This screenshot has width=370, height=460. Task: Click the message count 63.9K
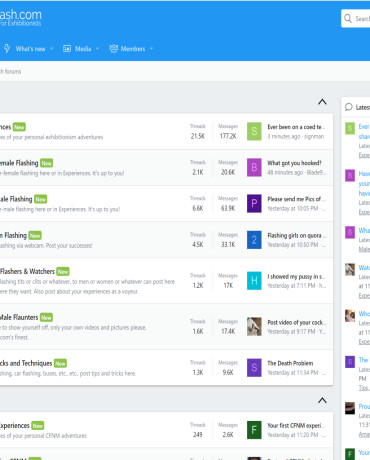pyautogui.click(x=228, y=208)
